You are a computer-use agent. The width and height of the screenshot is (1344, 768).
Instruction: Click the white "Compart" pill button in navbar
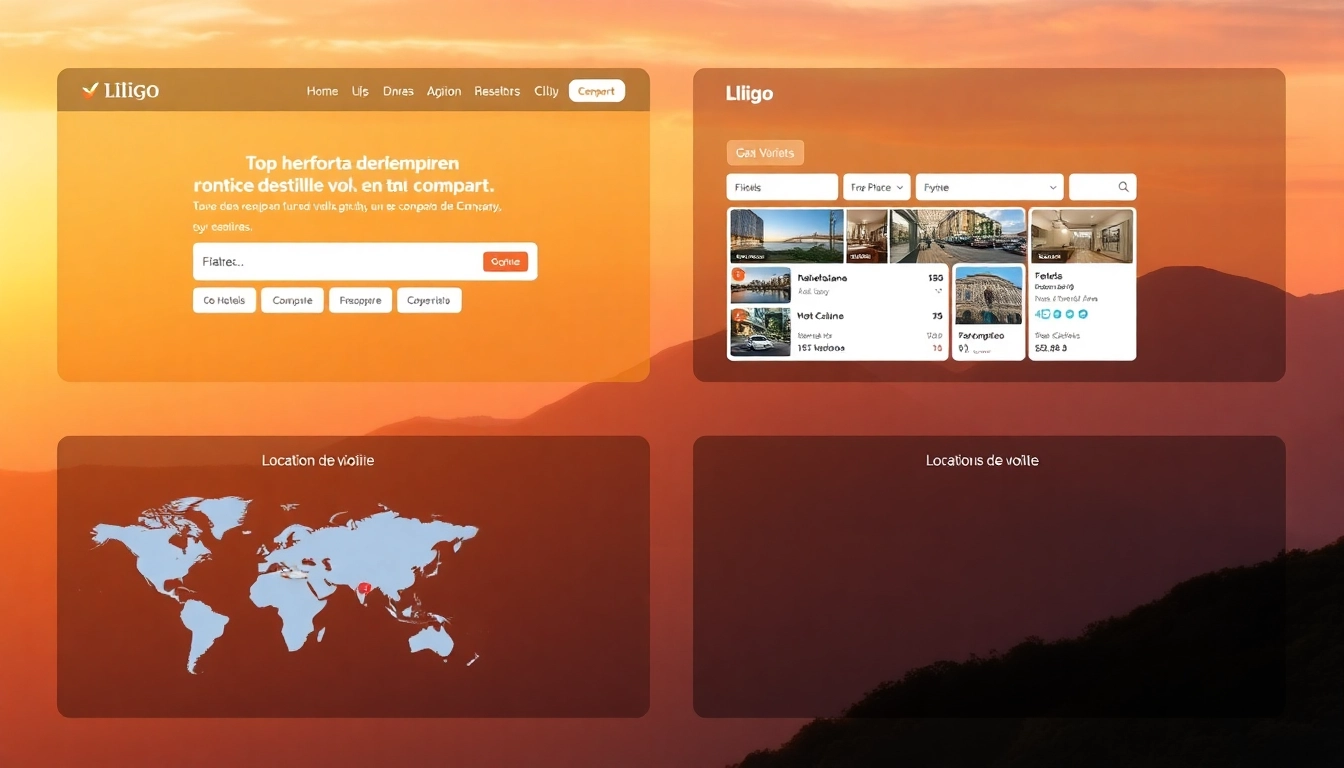(x=597, y=91)
